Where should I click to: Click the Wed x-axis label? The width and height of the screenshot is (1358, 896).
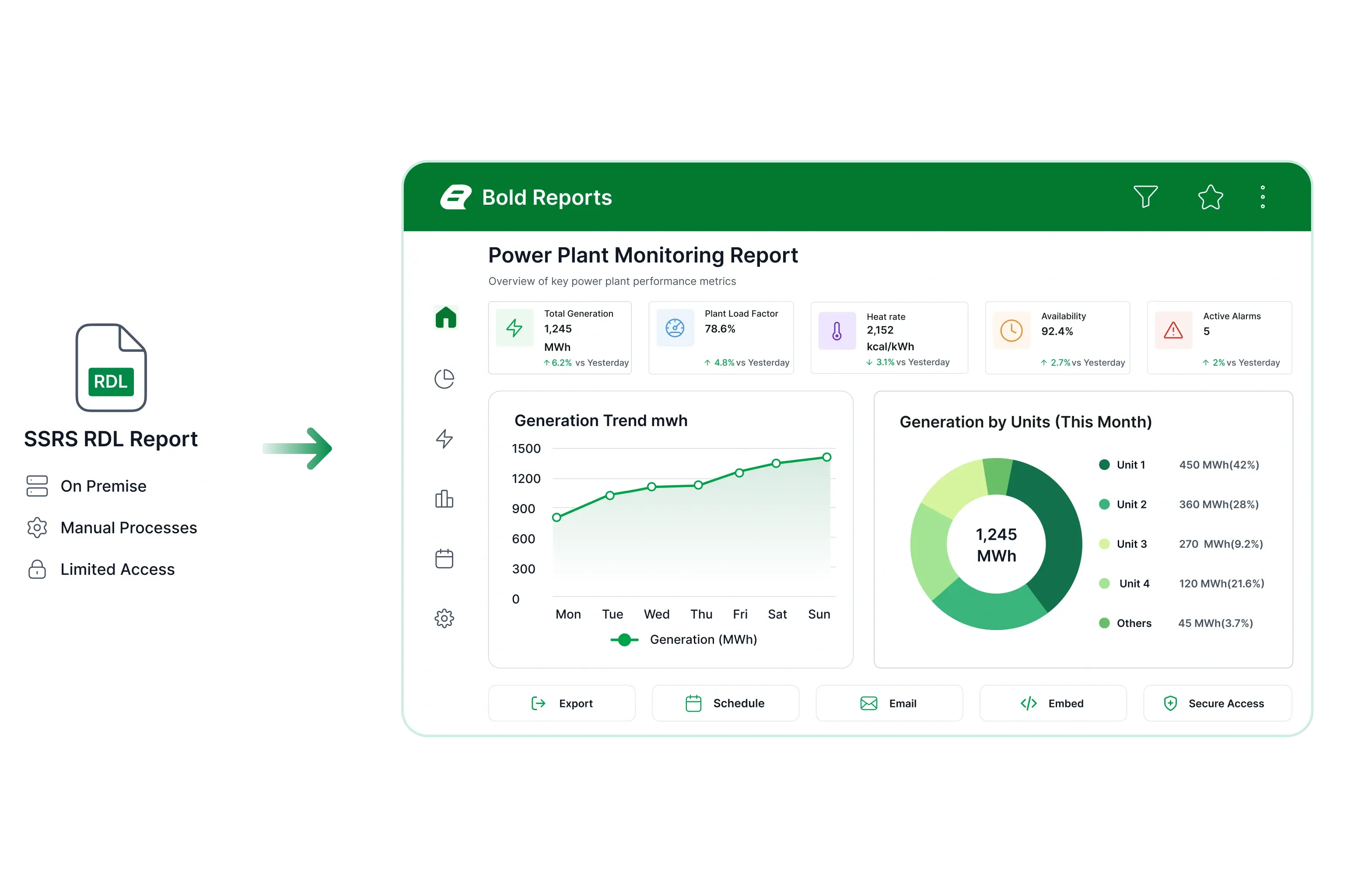pos(656,614)
